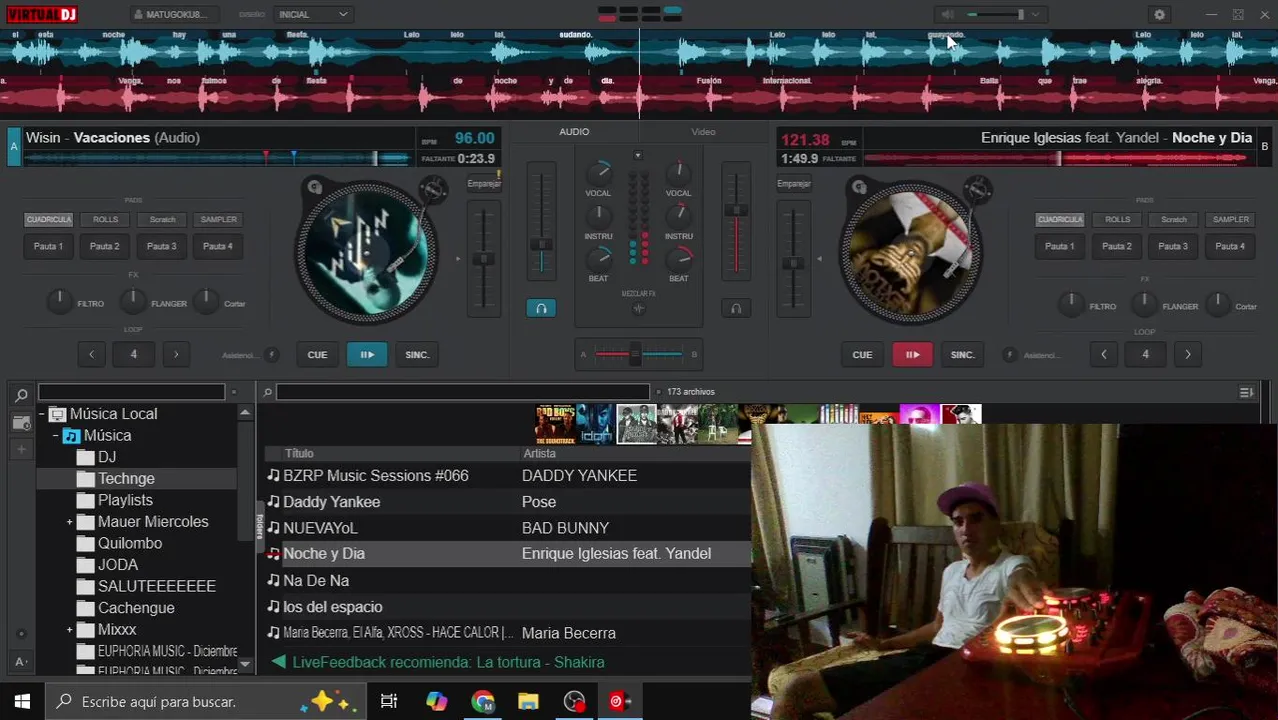Click SINC. button on deck B

(x=962, y=354)
